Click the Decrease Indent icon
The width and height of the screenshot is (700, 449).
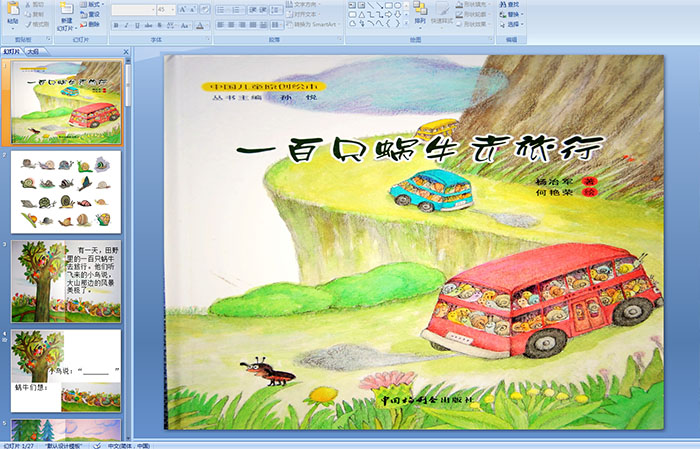253,9
